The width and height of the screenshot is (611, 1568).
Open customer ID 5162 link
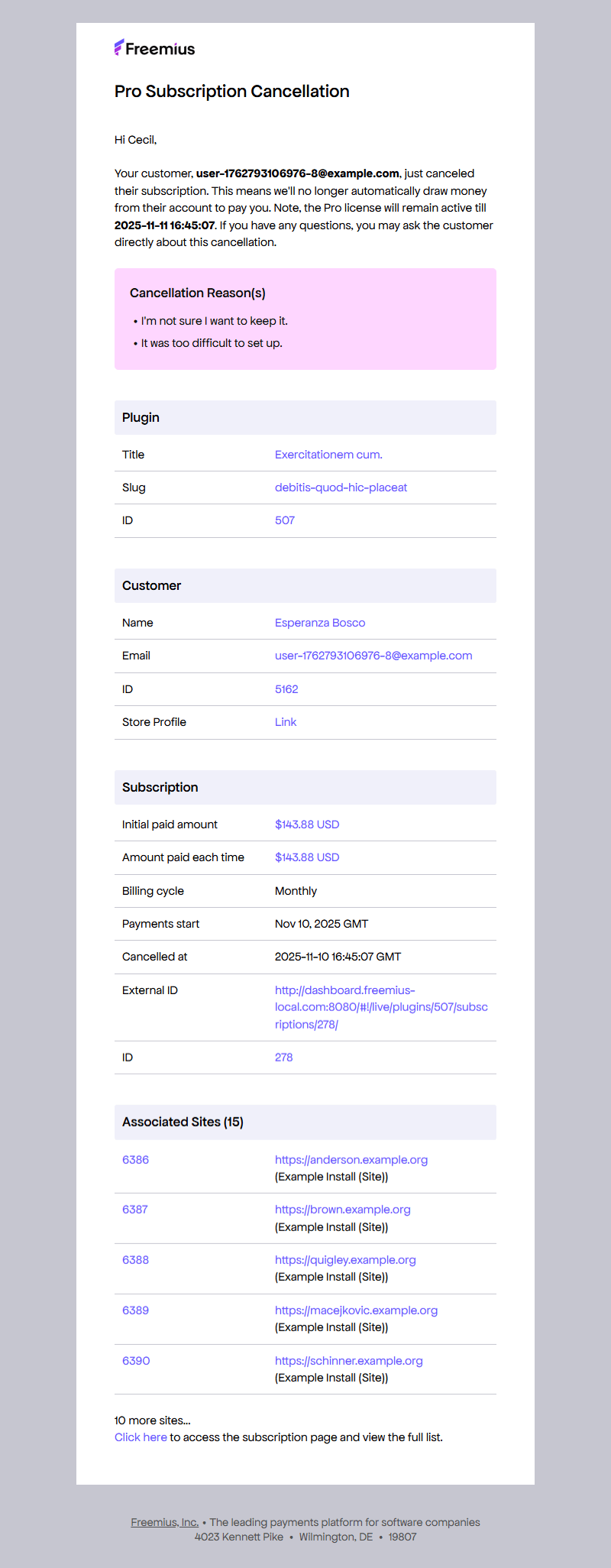tap(286, 689)
